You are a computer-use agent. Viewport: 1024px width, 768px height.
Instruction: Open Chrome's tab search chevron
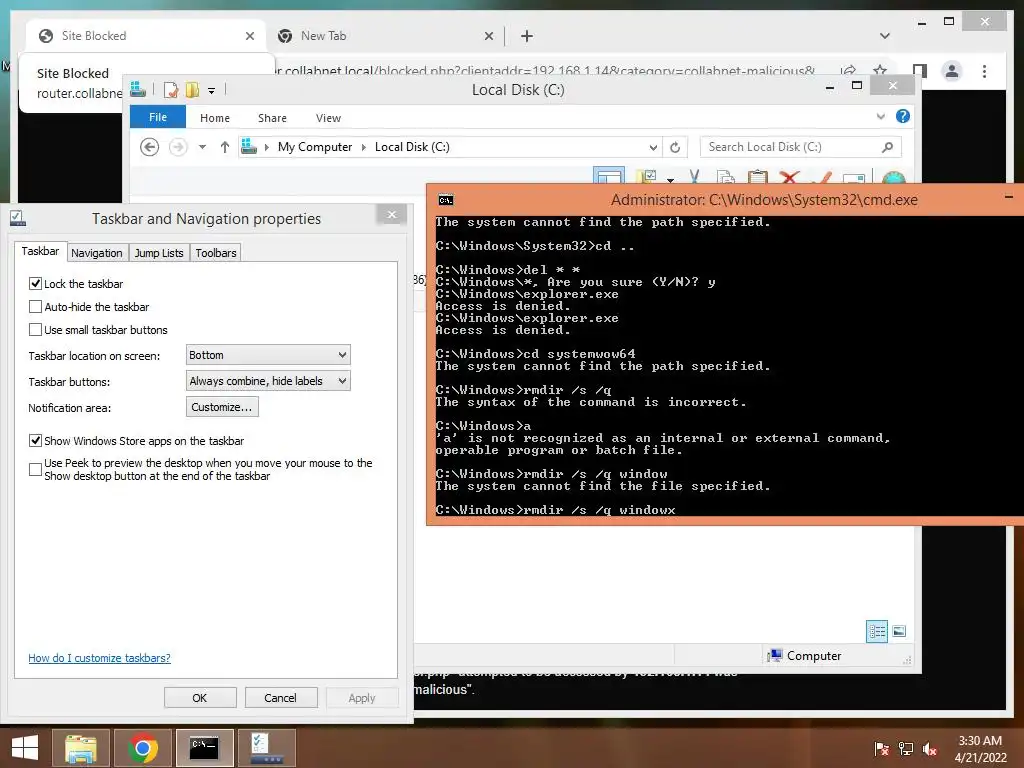885,36
